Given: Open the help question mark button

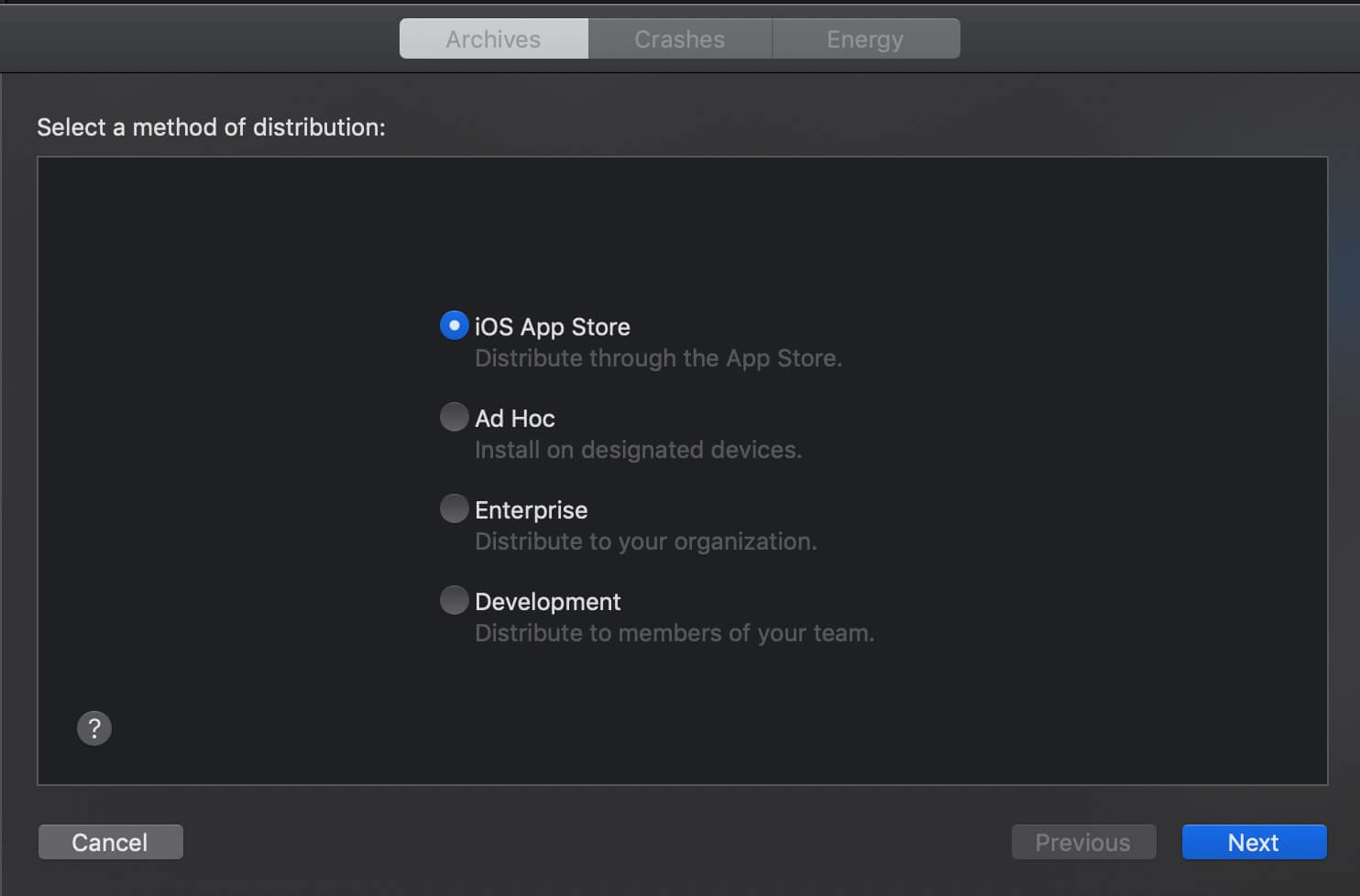Looking at the screenshot, I should 94,728.
